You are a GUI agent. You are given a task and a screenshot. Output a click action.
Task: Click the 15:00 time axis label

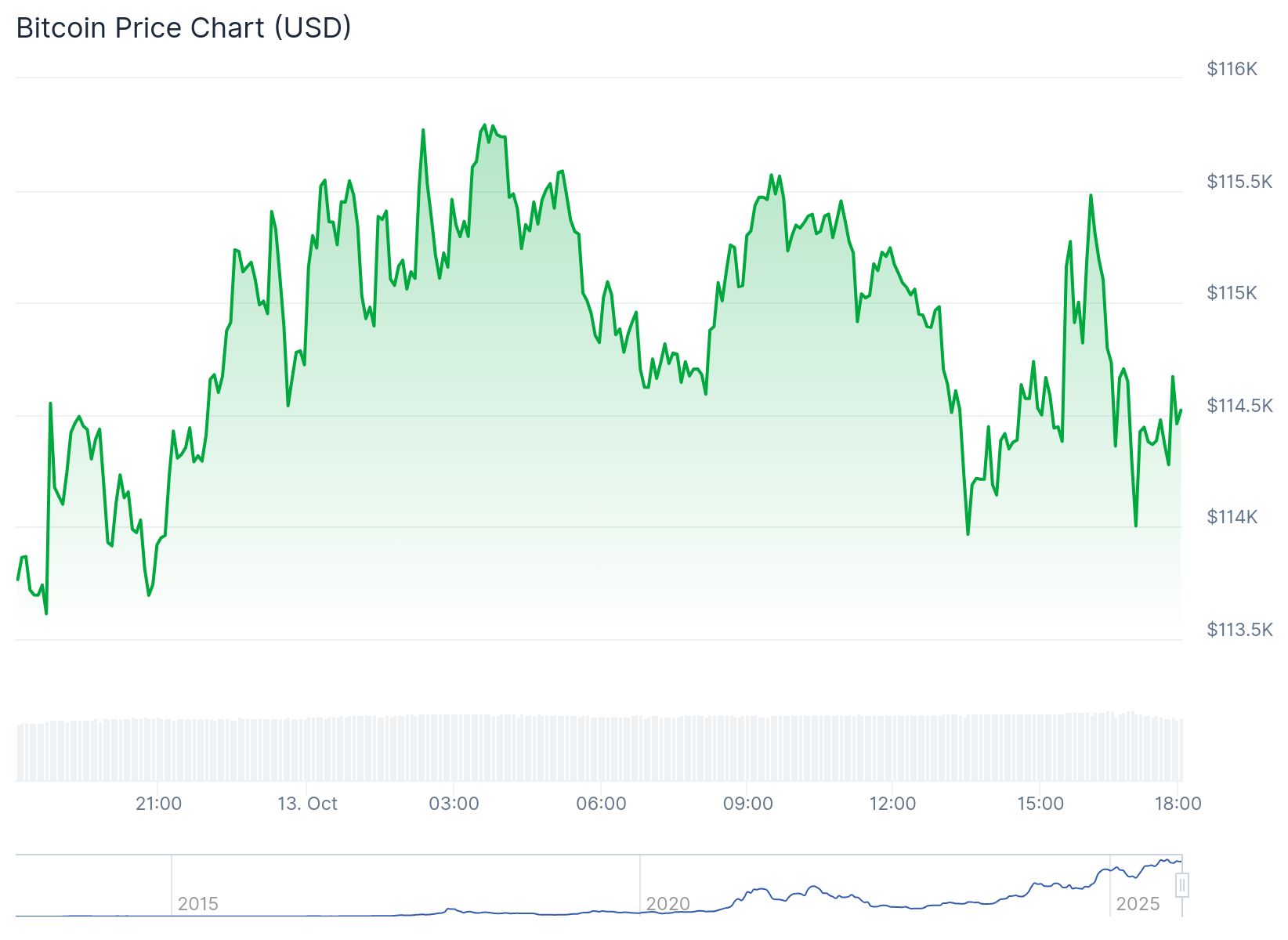pyautogui.click(x=1040, y=804)
